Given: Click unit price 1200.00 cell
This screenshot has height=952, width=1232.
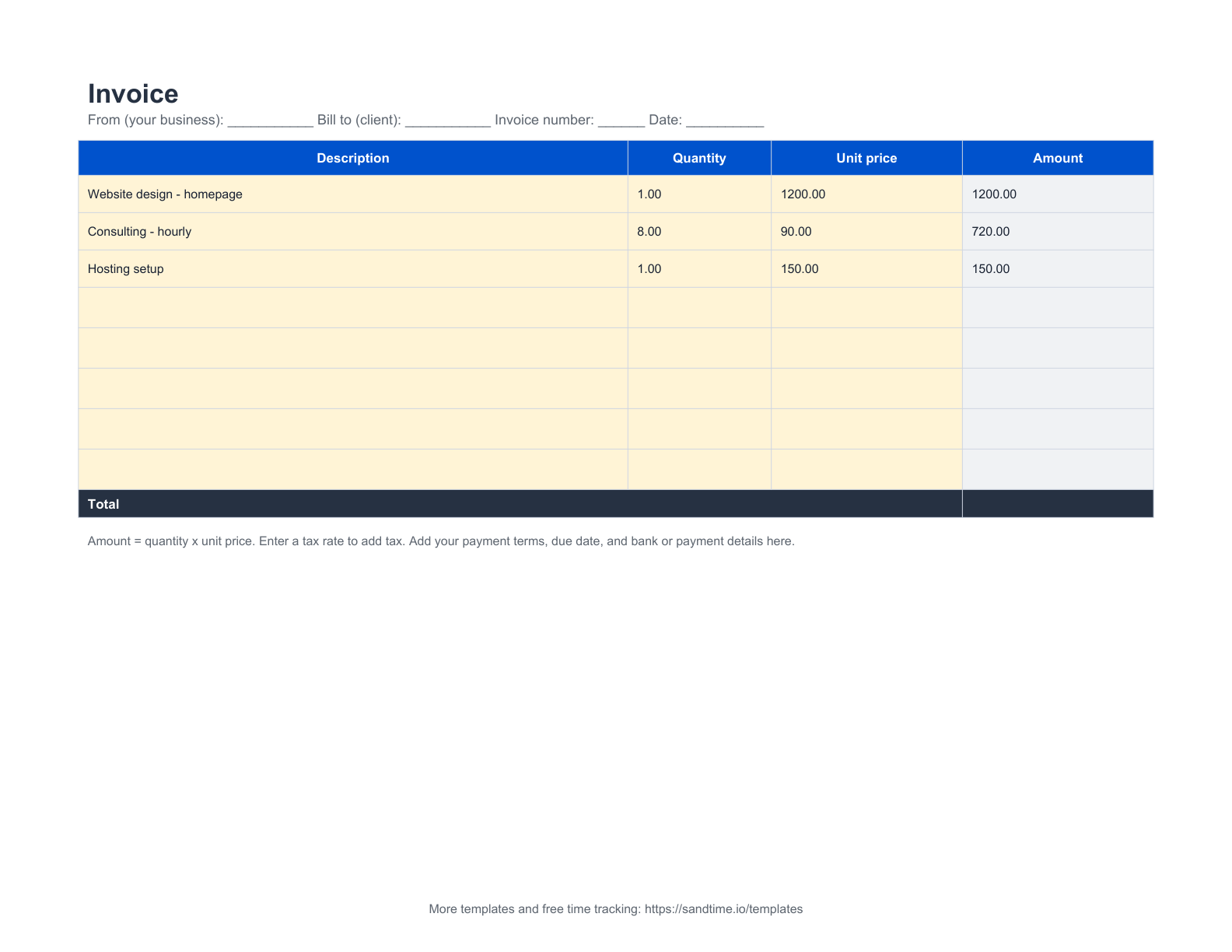Looking at the screenshot, I should click(x=866, y=194).
